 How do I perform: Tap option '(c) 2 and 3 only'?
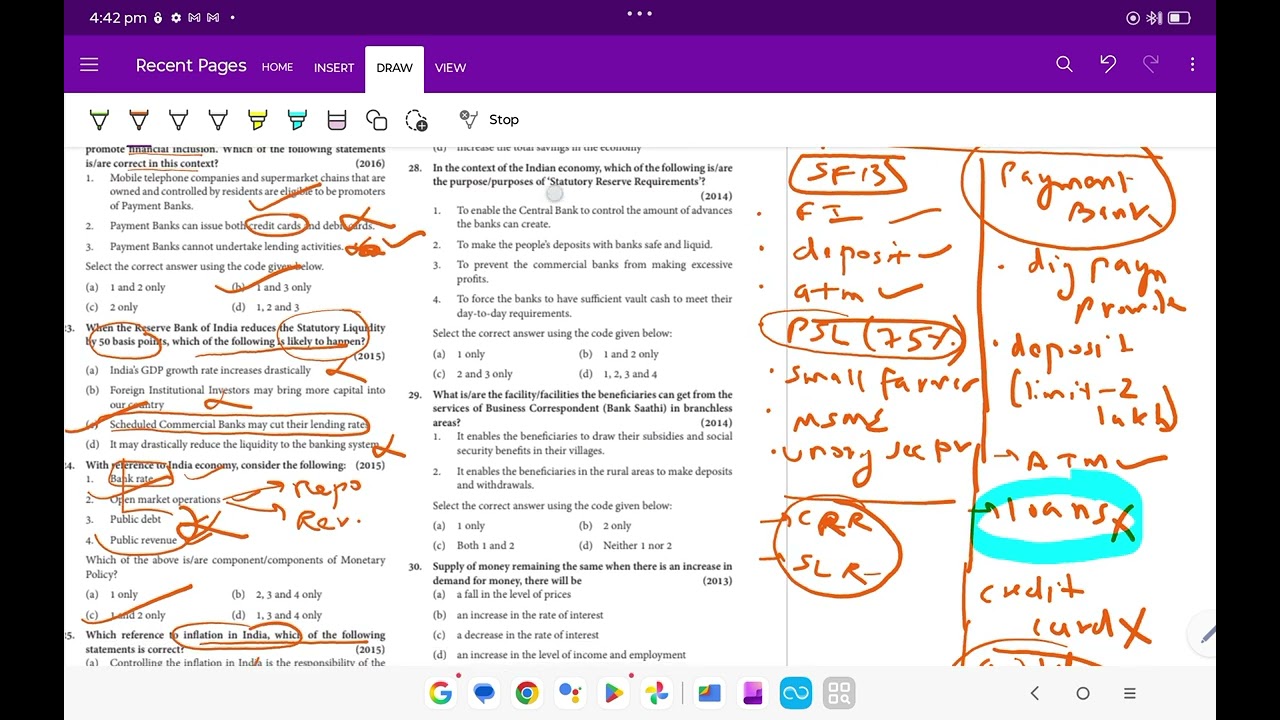click(473, 374)
